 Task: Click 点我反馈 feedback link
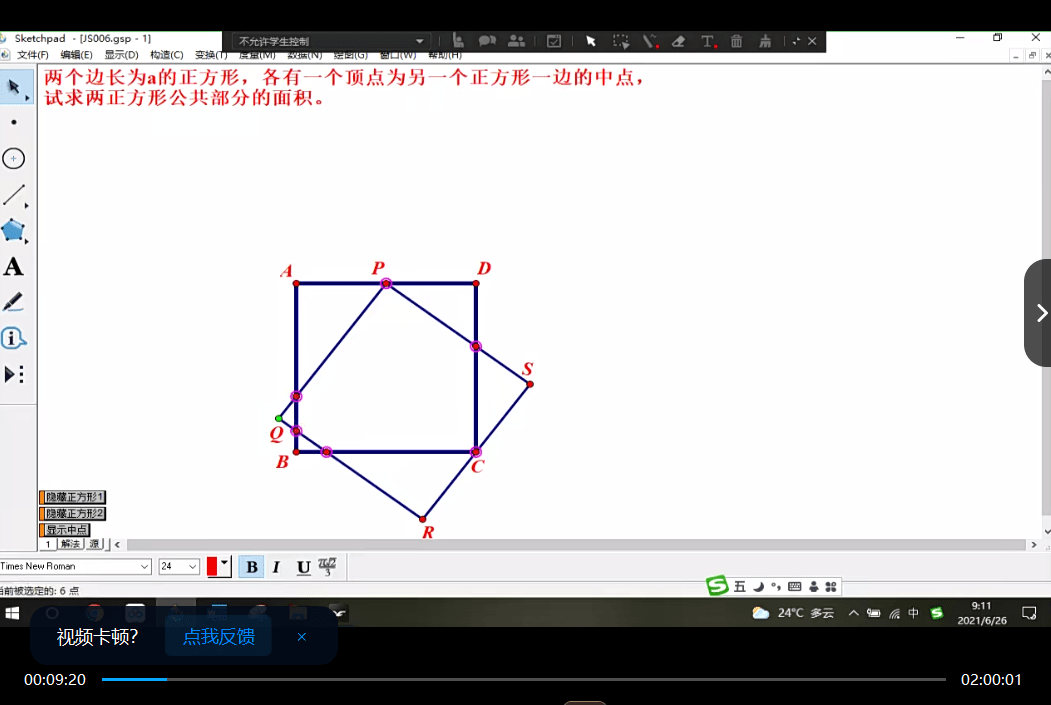point(219,637)
